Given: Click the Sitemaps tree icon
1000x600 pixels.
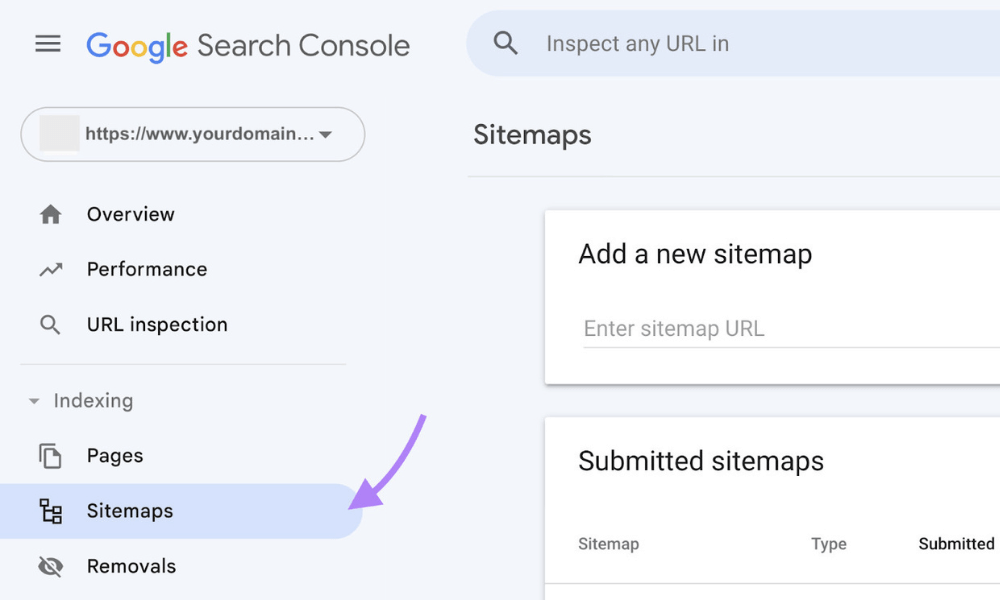Looking at the screenshot, I should [50, 511].
